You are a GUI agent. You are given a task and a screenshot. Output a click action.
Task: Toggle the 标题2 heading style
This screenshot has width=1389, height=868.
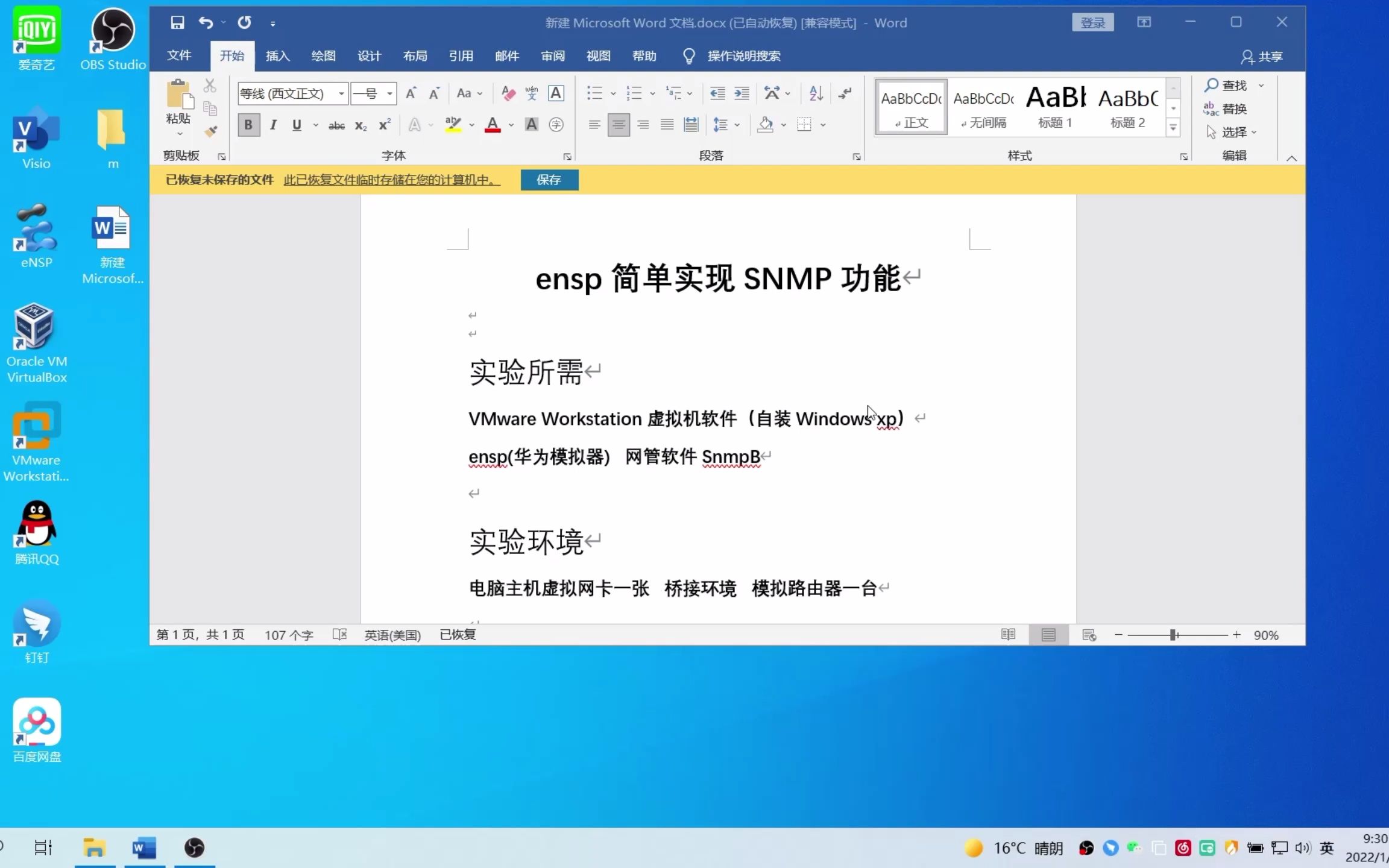[x=1127, y=107]
